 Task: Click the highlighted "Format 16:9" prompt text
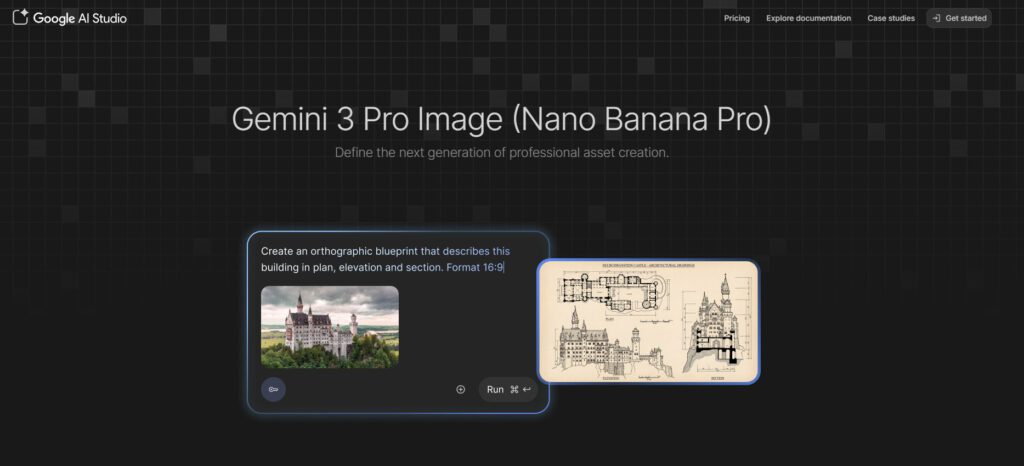pos(475,267)
